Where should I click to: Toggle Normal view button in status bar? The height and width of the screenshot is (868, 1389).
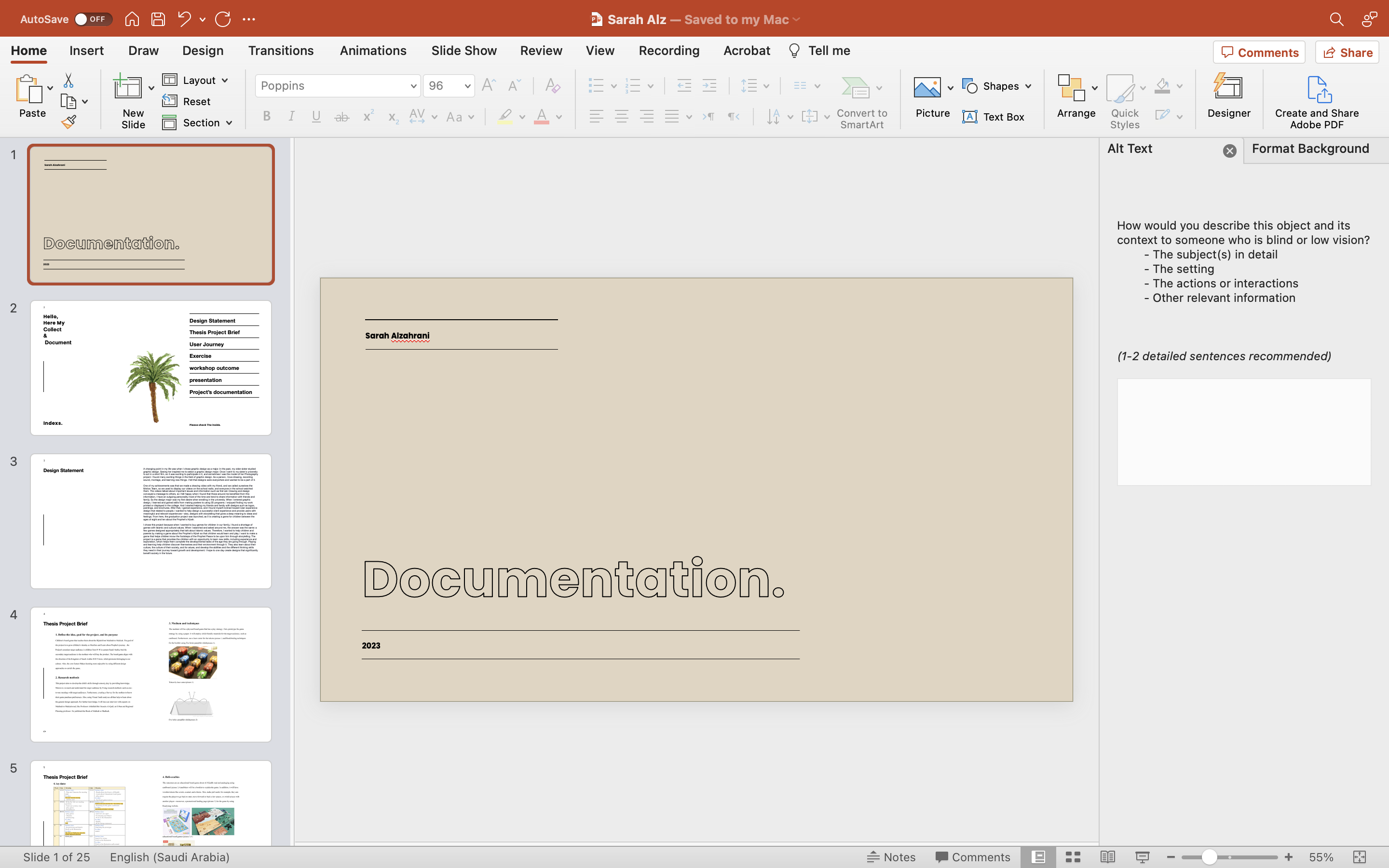point(1038,857)
